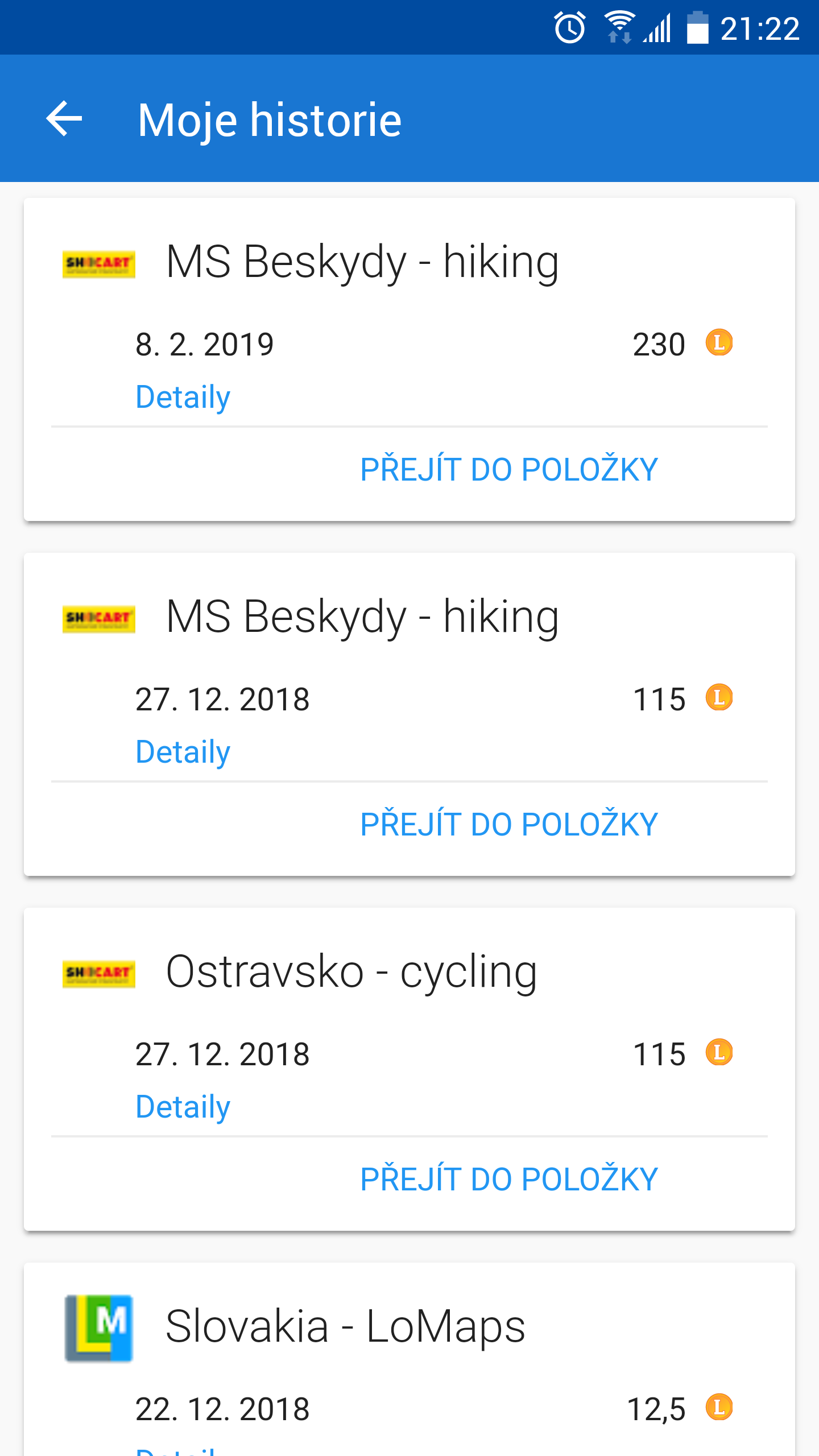Tap the battery icon in status bar

point(698,28)
